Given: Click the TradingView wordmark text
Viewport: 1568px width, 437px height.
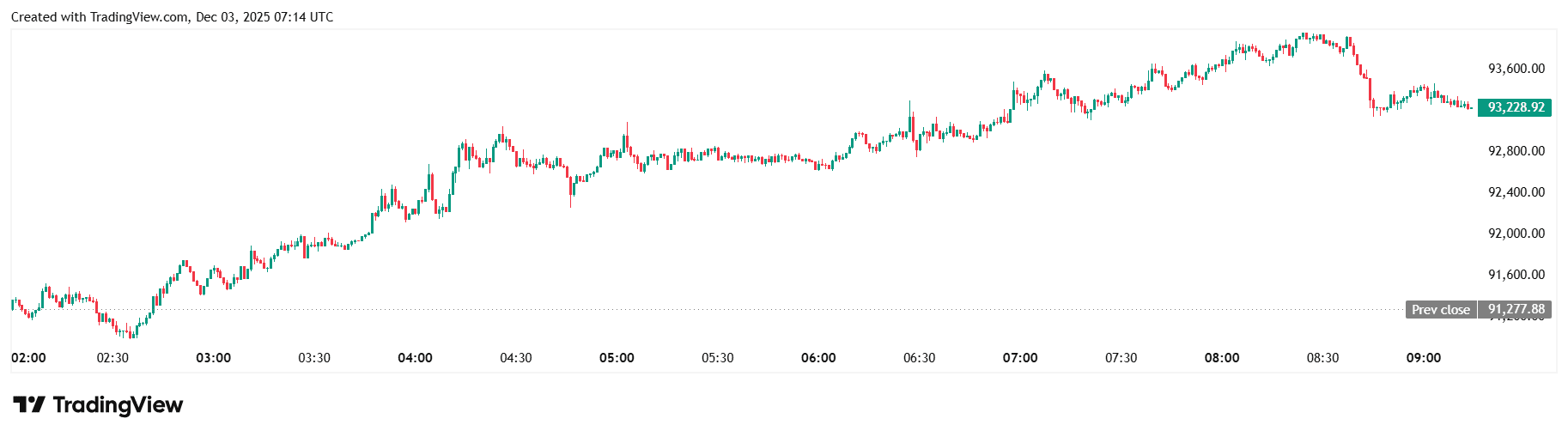Looking at the screenshot, I should (x=118, y=404).
